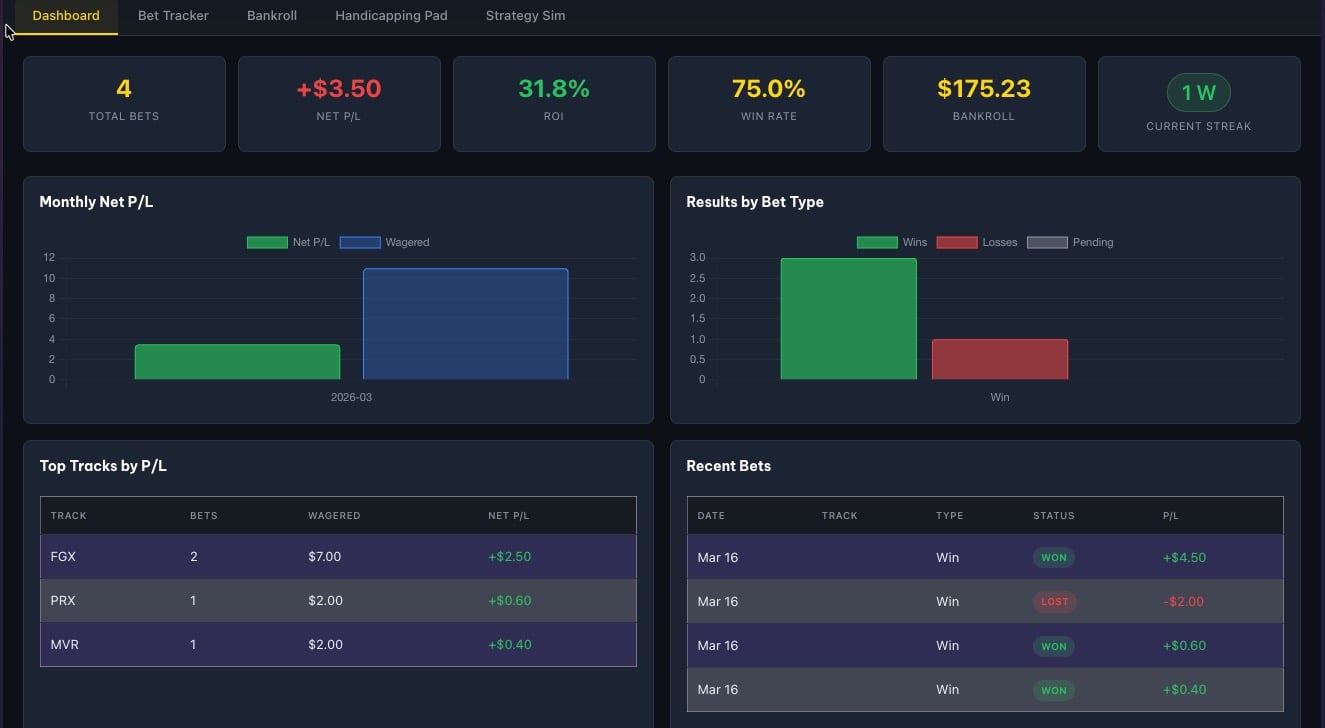The image size is (1325, 728).
Task: Click the WON badge on the +$4.50 bet
Action: (x=1053, y=558)
